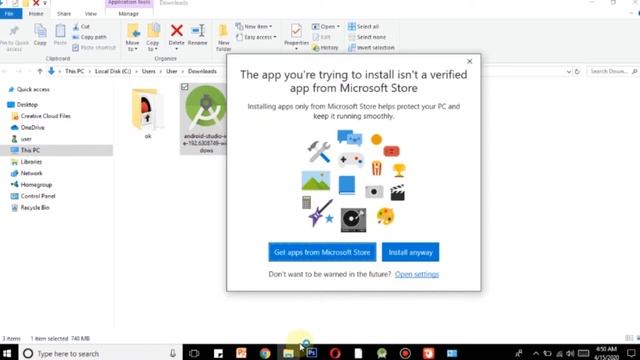
Task: Click Local Disk (C:) breadcrumb
Action: point(113,71)
